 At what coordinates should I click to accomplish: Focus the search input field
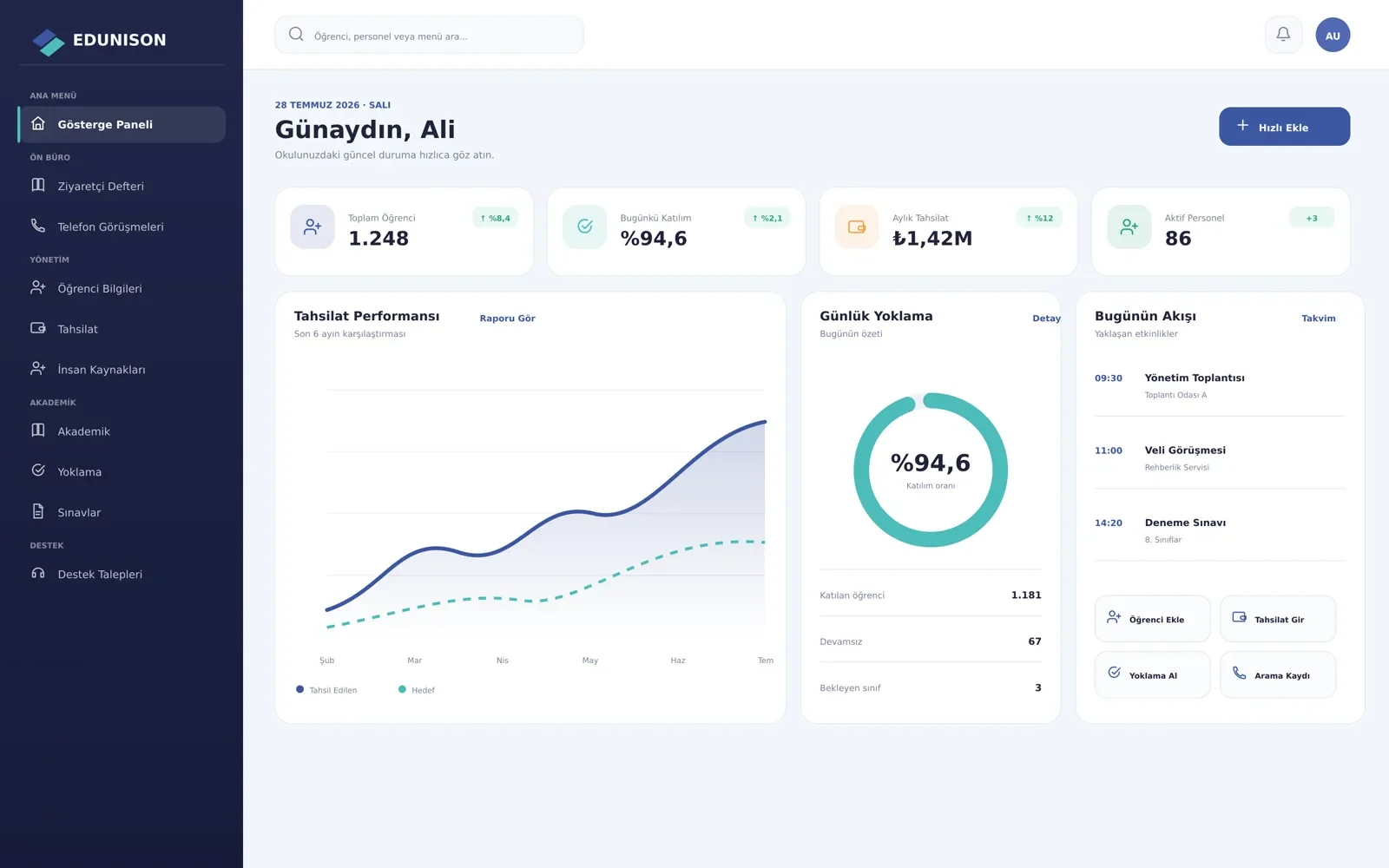coord(429,35)
